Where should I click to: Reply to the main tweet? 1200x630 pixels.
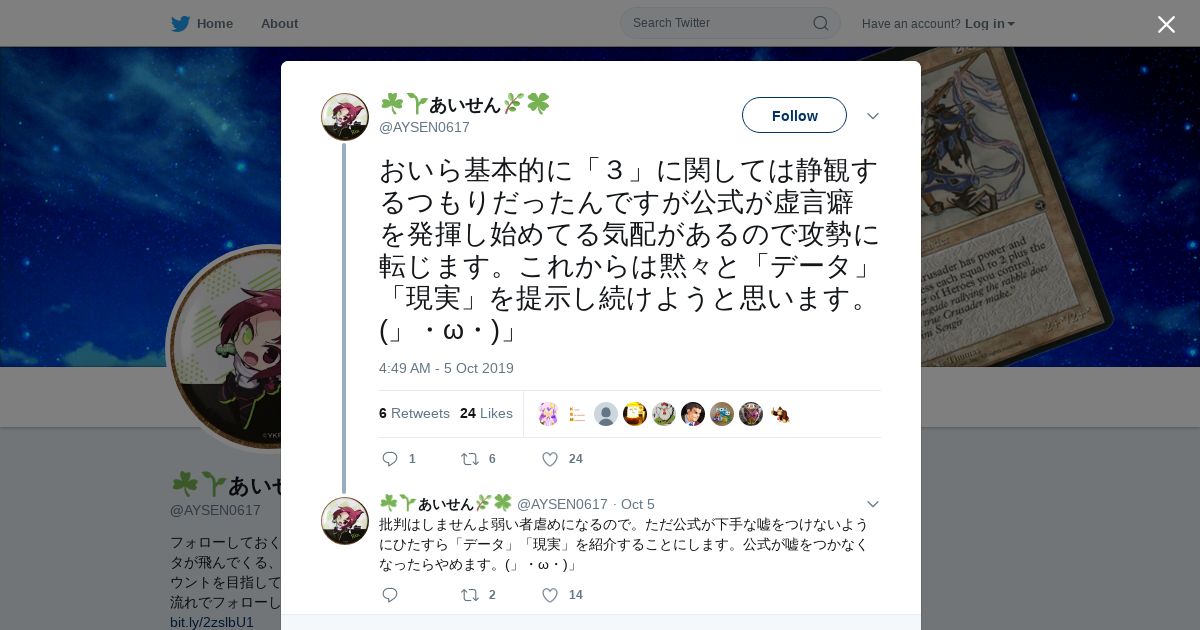[390, 459]
